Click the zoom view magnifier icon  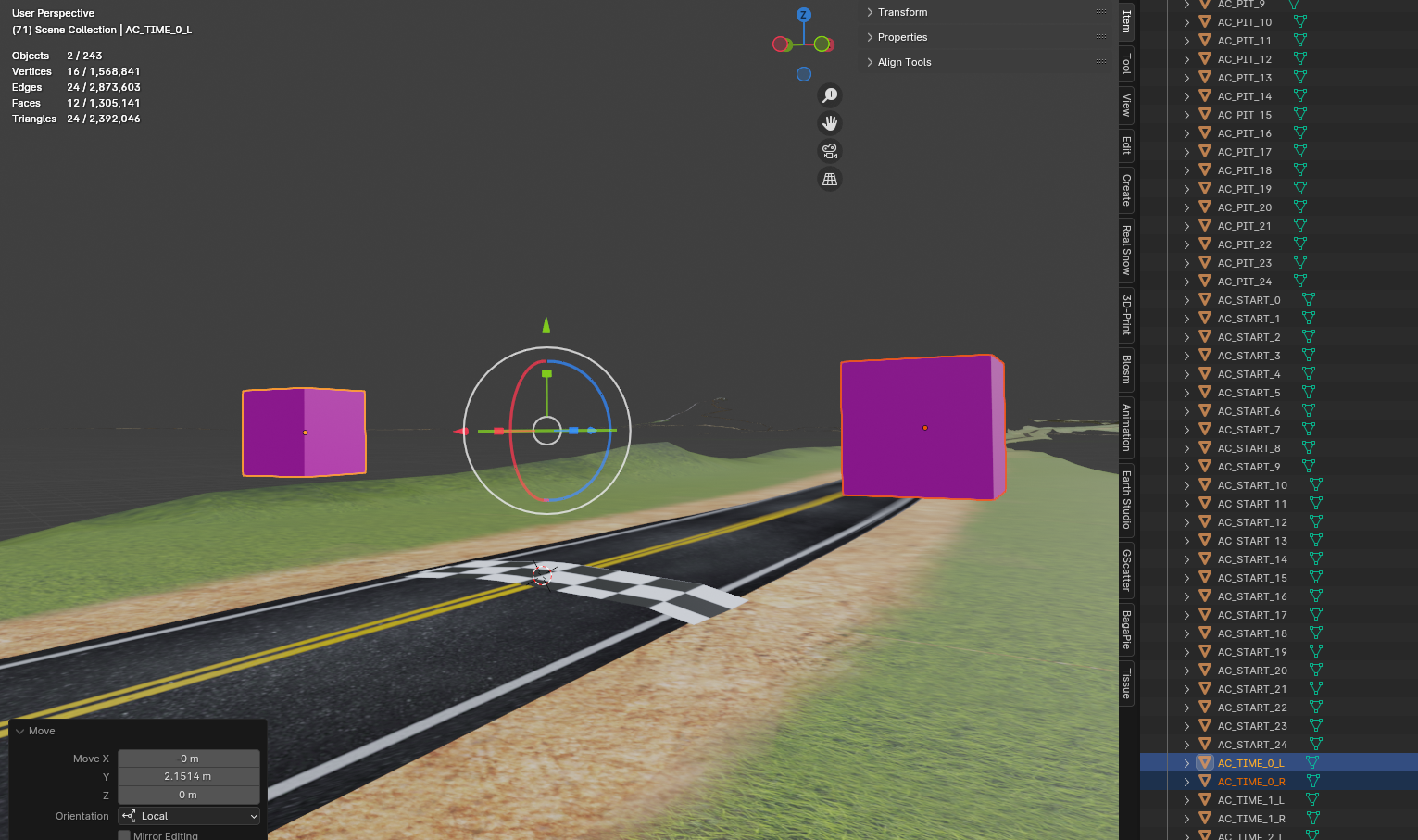[830, 95]
